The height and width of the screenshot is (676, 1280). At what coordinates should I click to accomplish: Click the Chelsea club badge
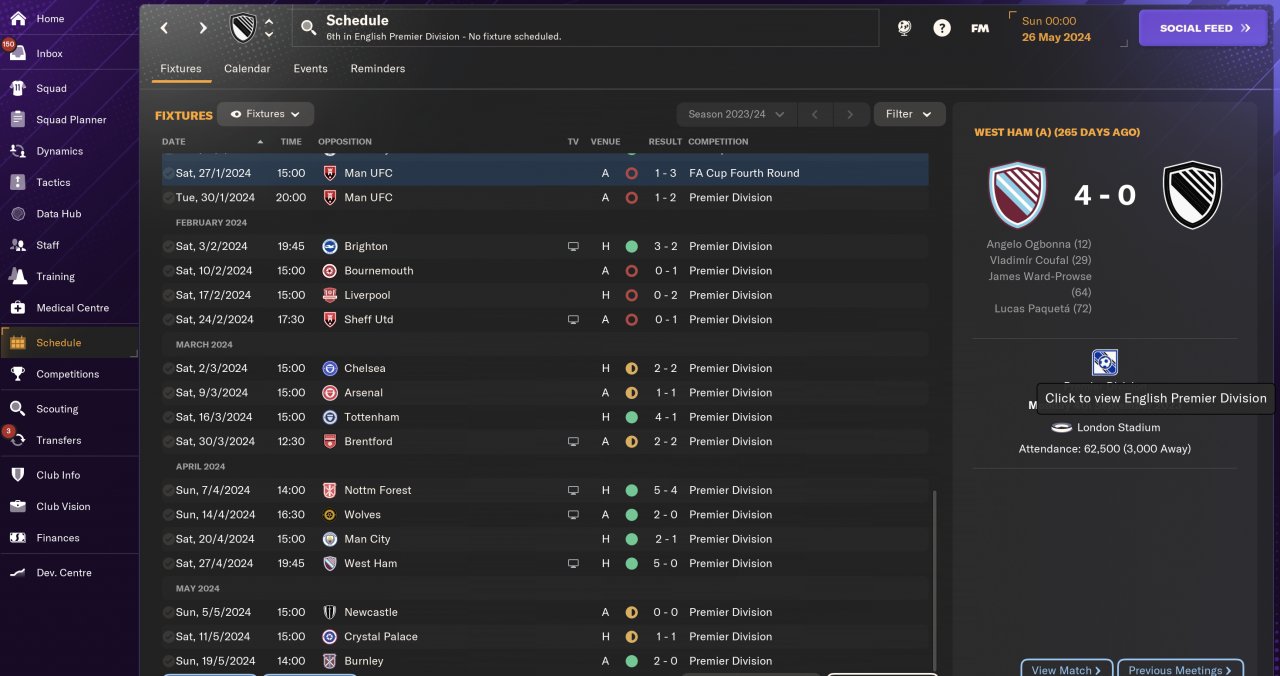click(x=329, y=368)
